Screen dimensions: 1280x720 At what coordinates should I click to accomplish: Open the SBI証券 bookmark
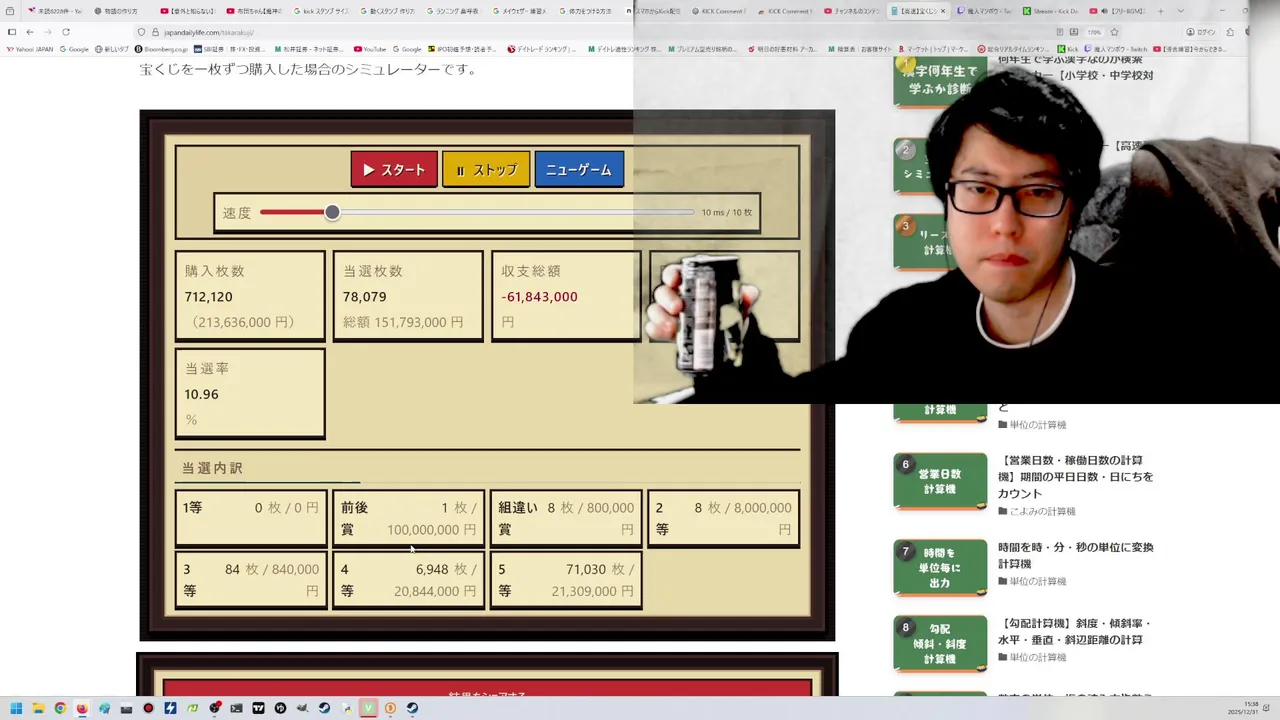pos(229,49)
